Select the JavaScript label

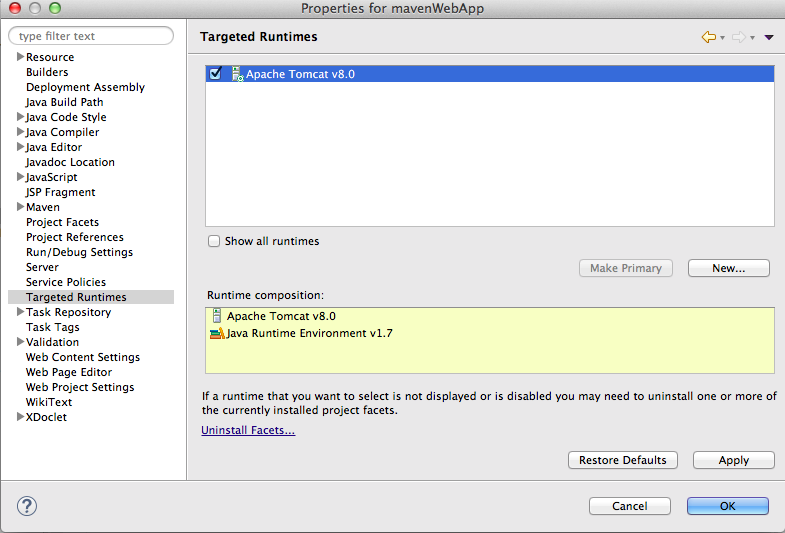(x=51, y=177)
